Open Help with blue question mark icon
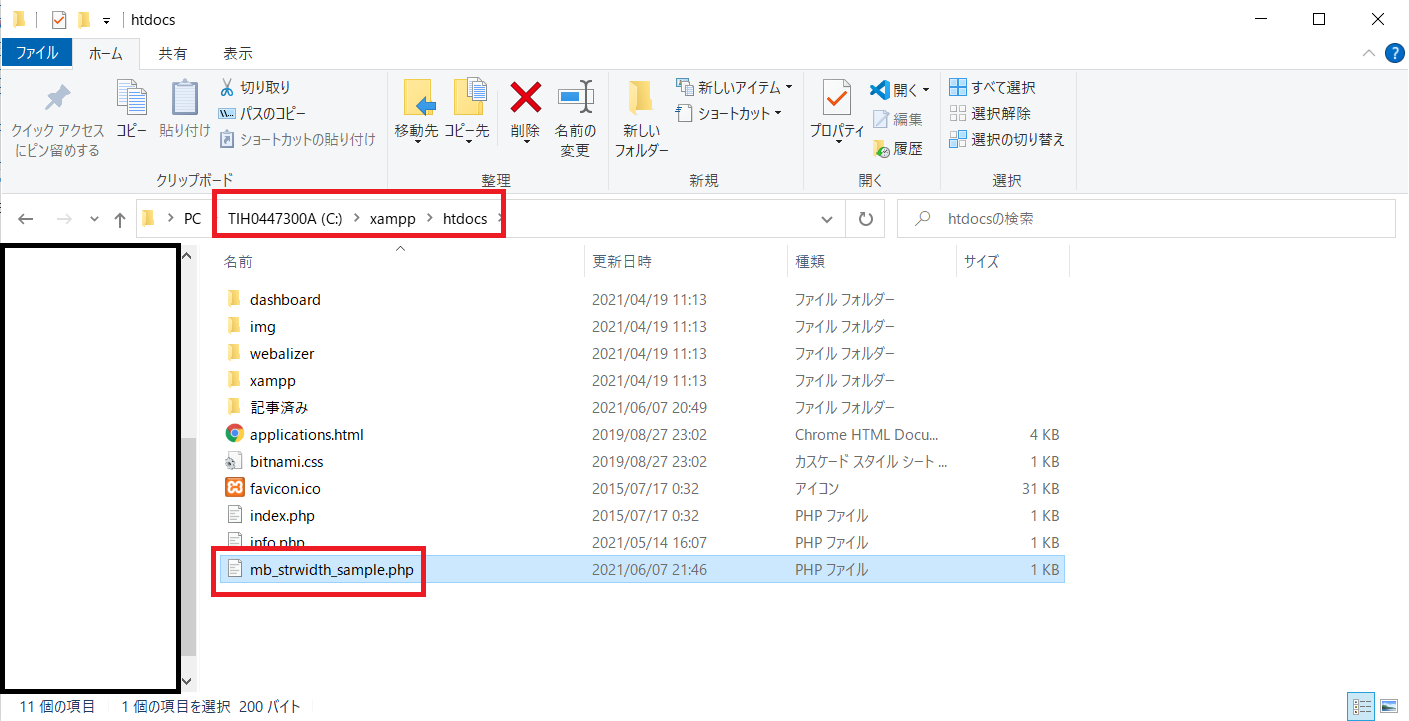The height and width of the screenshot is (721, 1409). point(1395,53)
